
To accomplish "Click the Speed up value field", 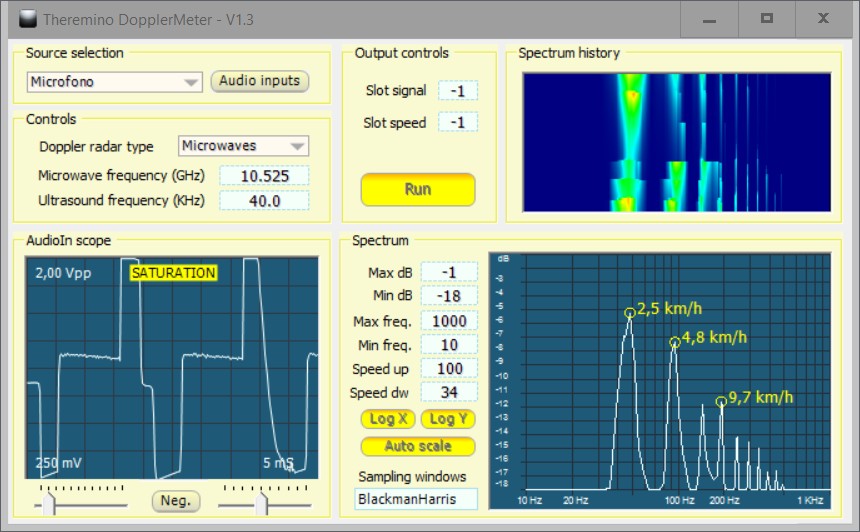I will [449, 369].
